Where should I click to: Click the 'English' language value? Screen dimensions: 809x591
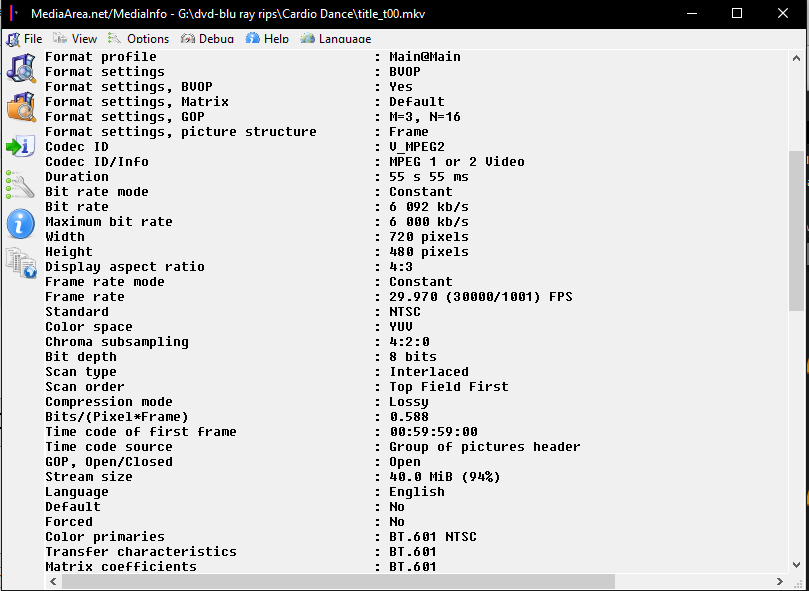(x=417, y=491)
